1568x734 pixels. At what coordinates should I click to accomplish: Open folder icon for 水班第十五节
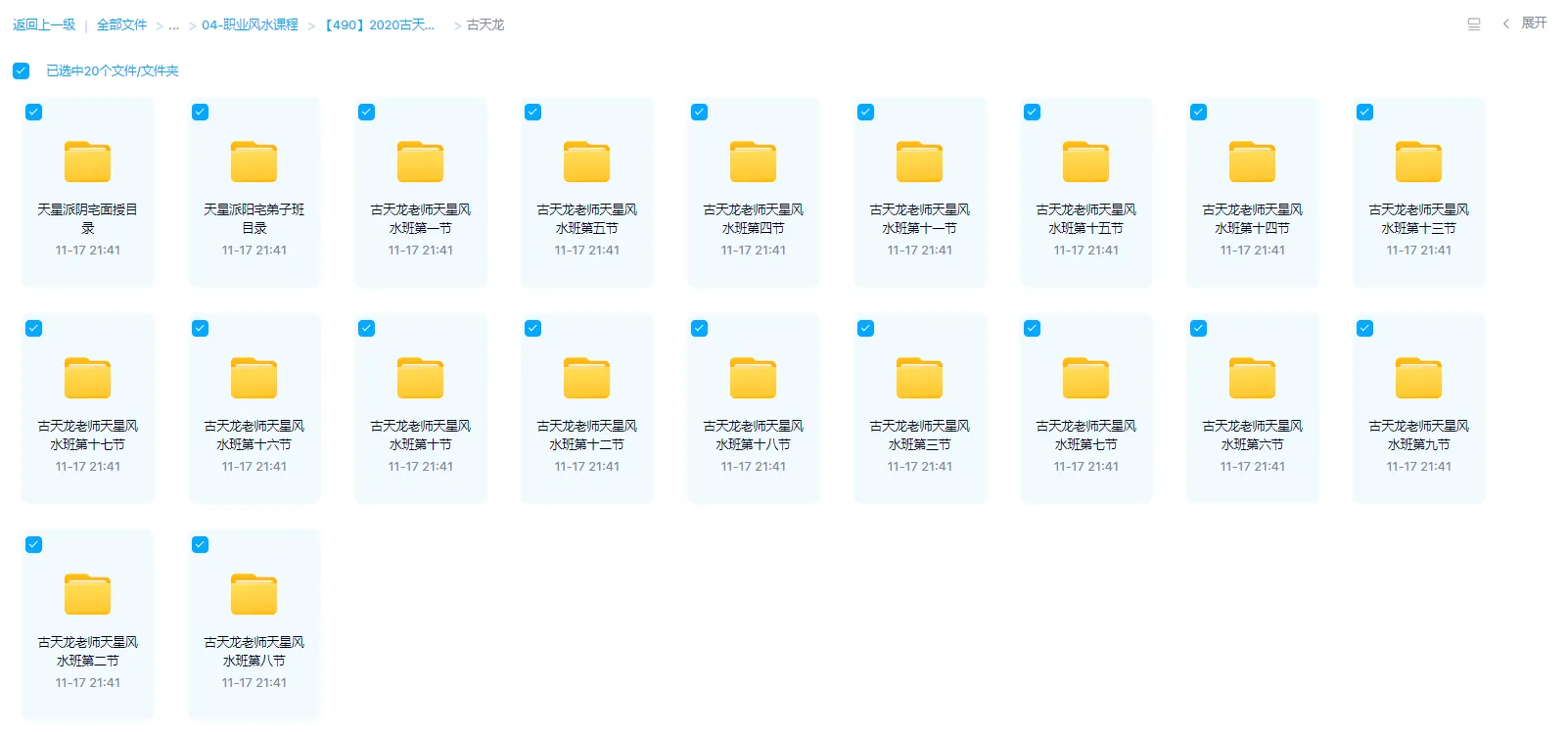(x=1085, y=161)
